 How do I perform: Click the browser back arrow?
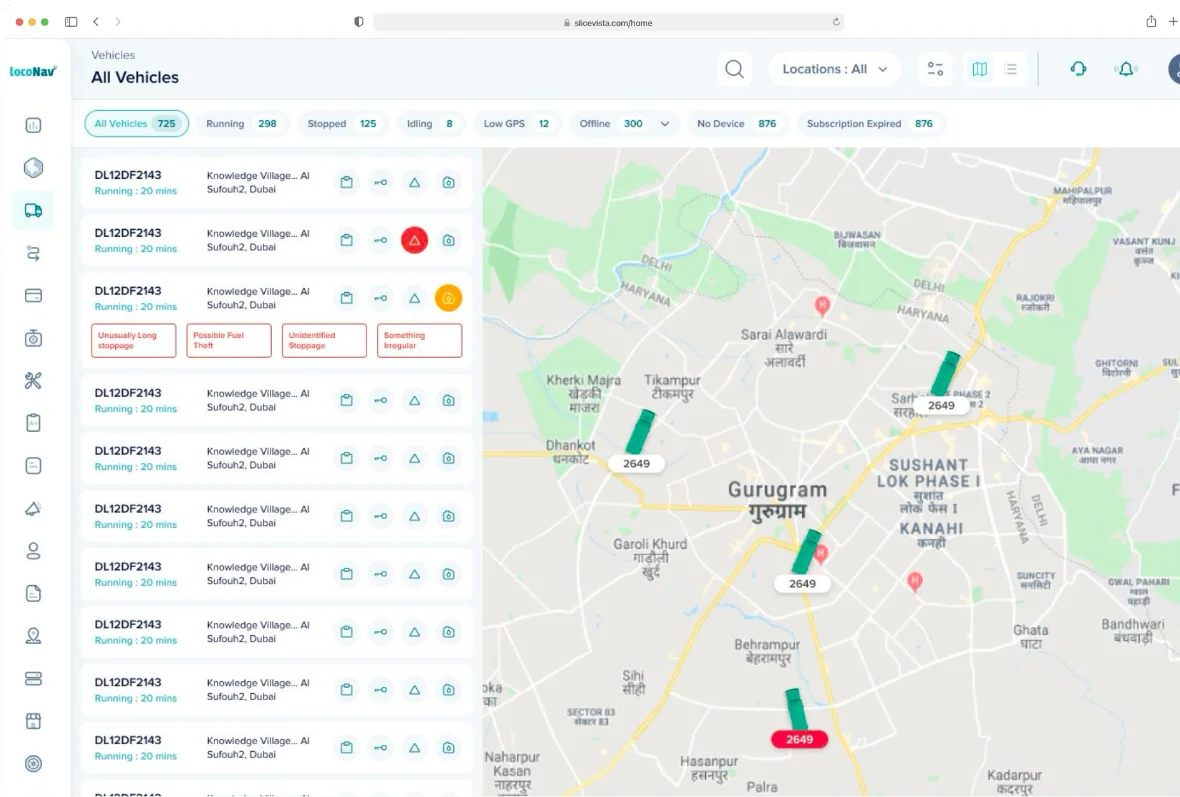96,22
